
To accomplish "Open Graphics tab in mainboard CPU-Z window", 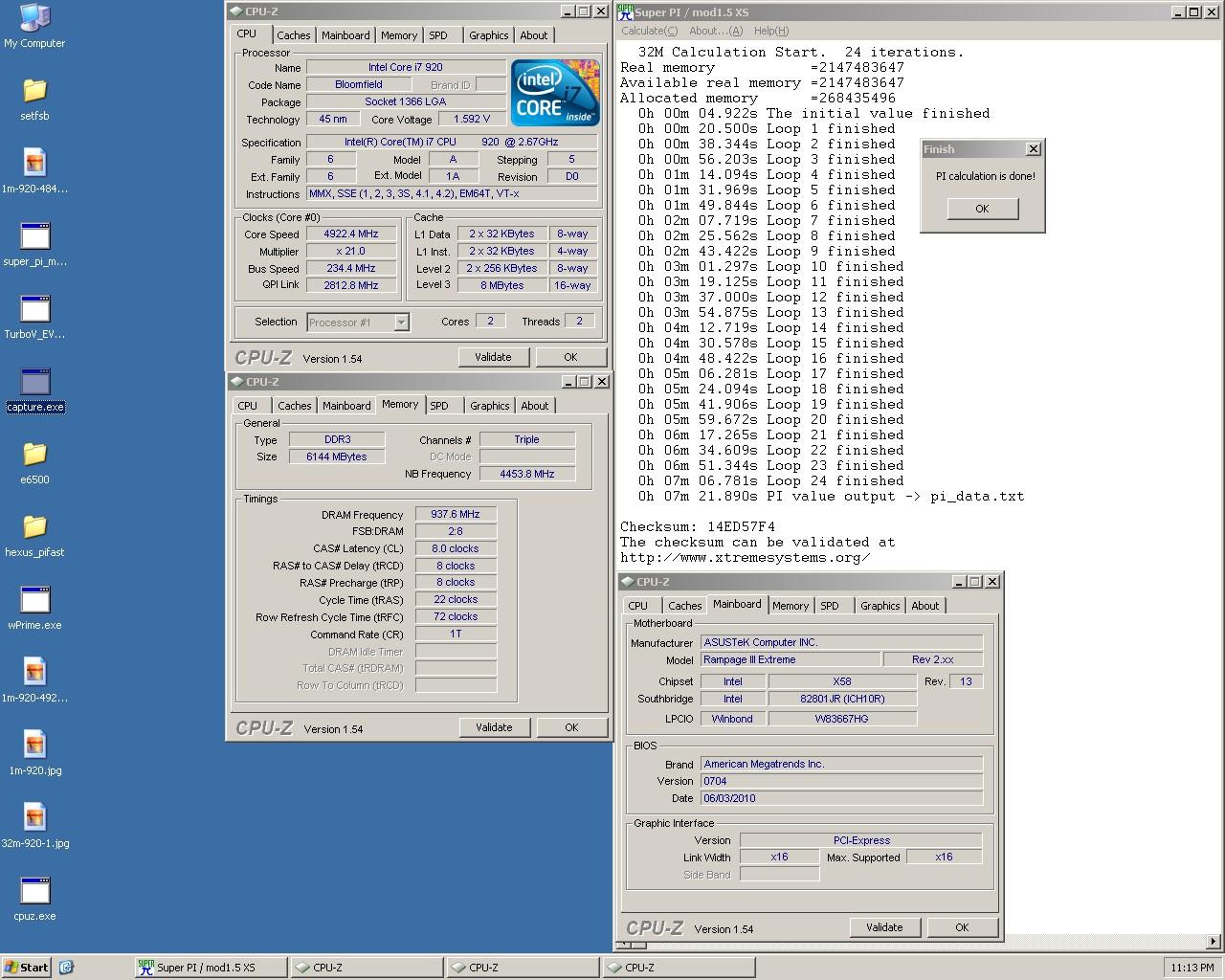I will 880,606.
